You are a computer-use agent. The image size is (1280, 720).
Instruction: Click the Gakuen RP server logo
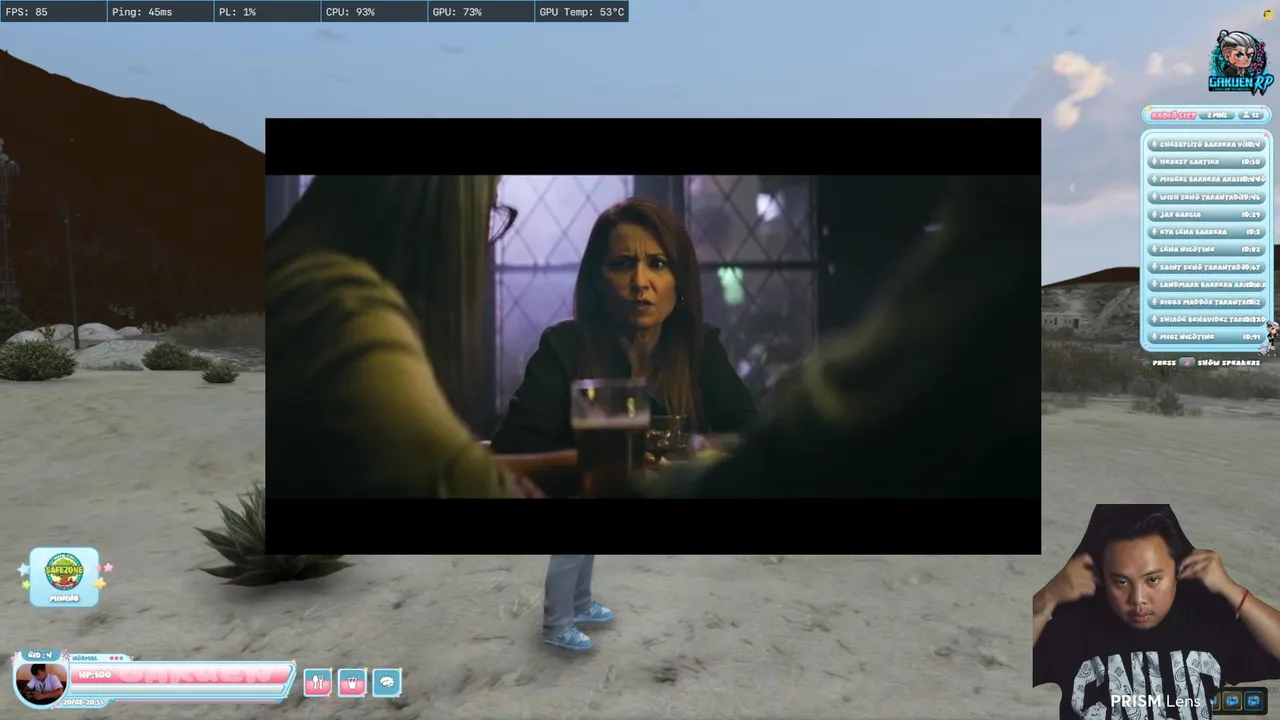point(1239,63)
